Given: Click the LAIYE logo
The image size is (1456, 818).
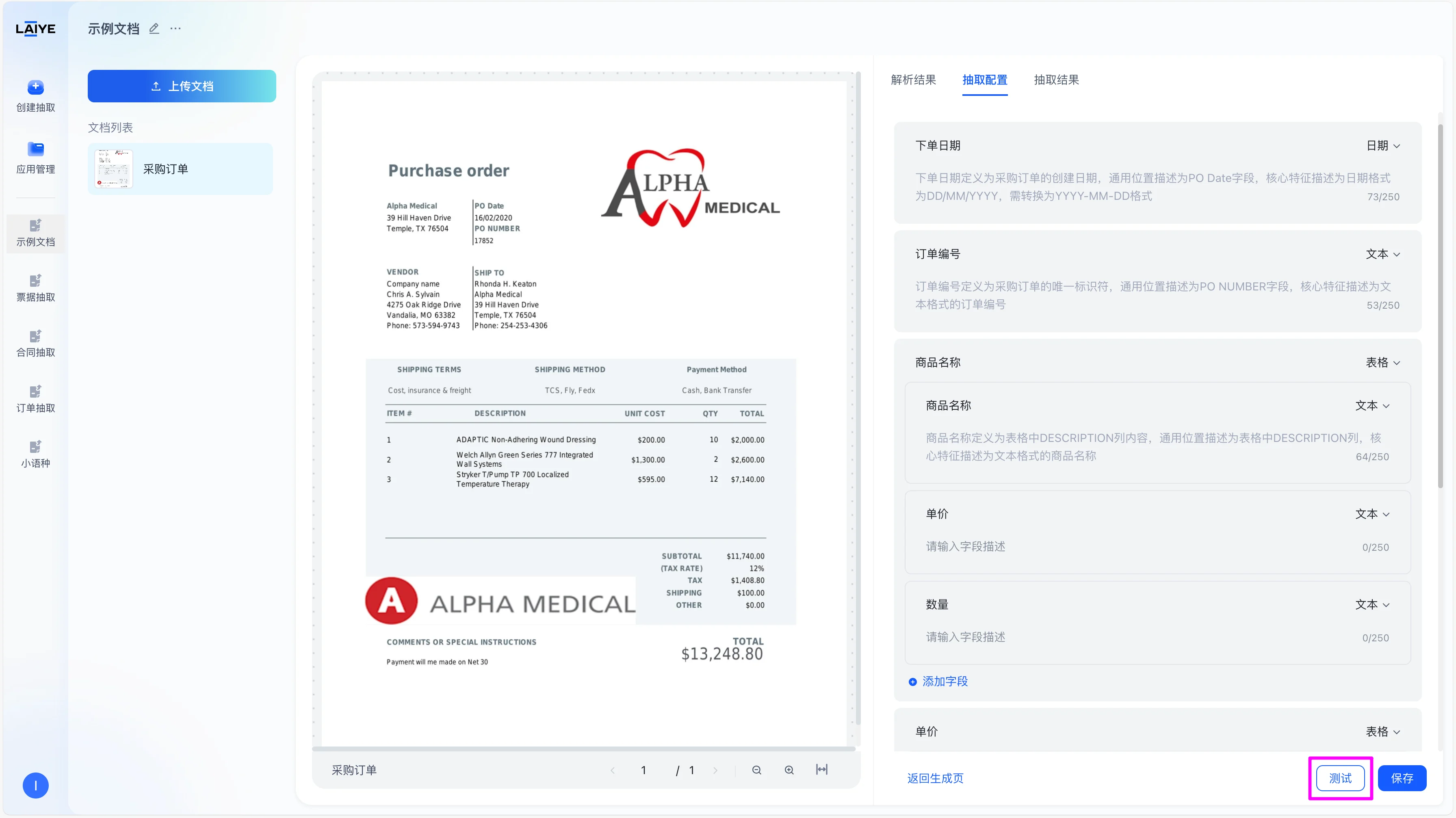Looking at the screenshot, I should [x=35, y=29].
